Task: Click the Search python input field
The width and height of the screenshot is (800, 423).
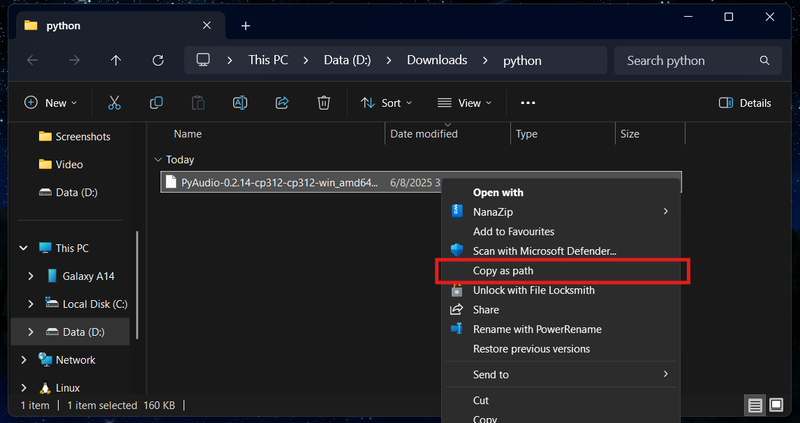Action: pos(690,60)
